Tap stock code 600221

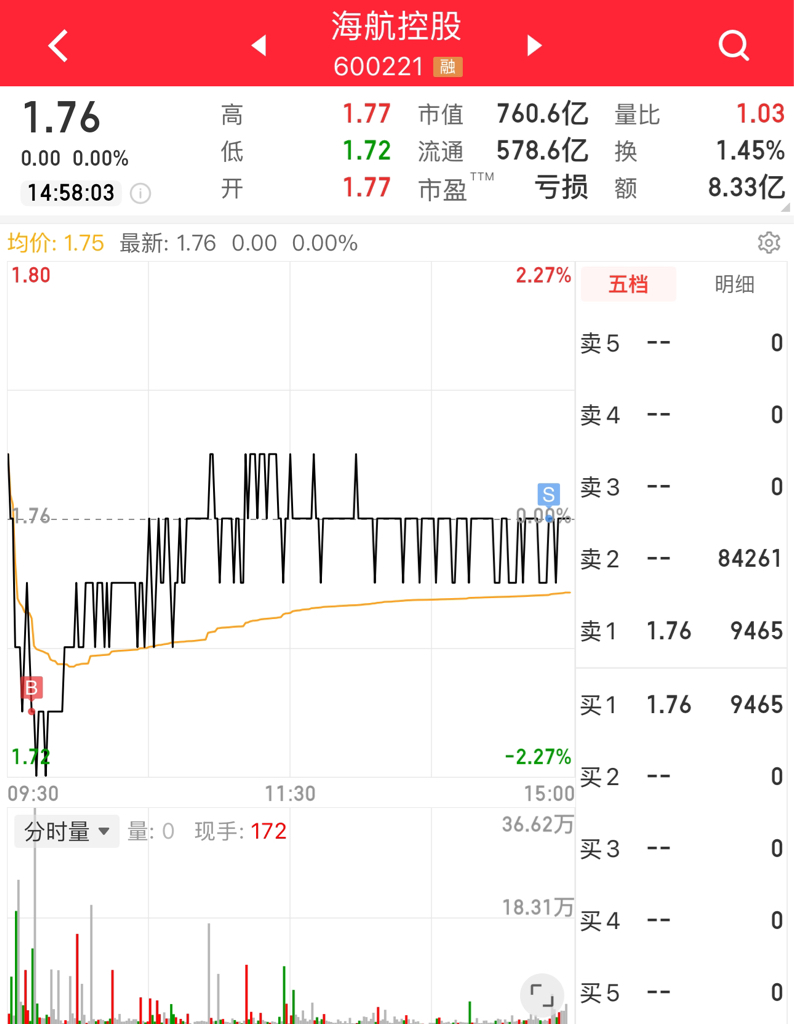click(379, 67)
